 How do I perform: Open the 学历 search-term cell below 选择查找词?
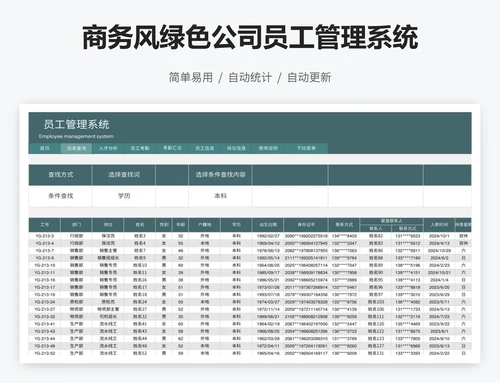coord(124,196)
